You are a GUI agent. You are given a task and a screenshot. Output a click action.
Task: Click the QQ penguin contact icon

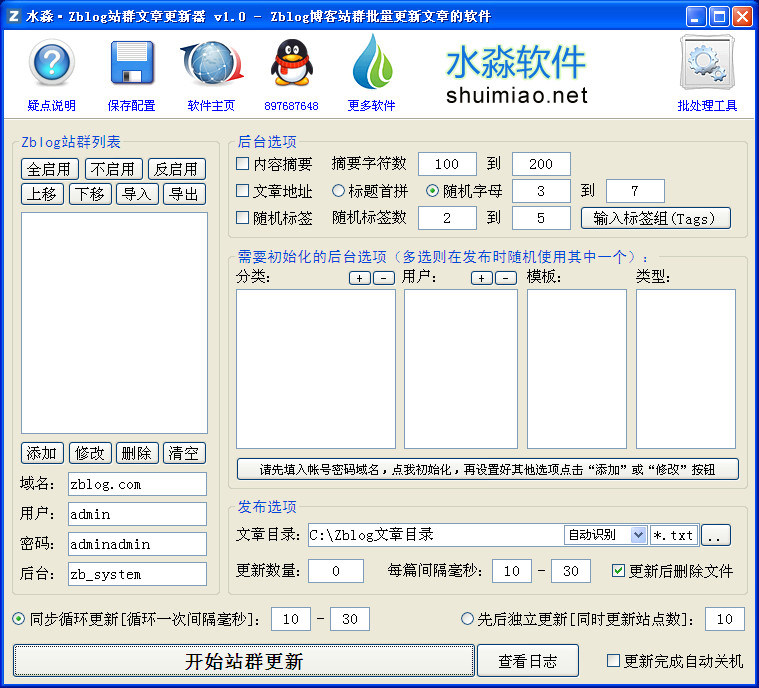coord(291,62)
